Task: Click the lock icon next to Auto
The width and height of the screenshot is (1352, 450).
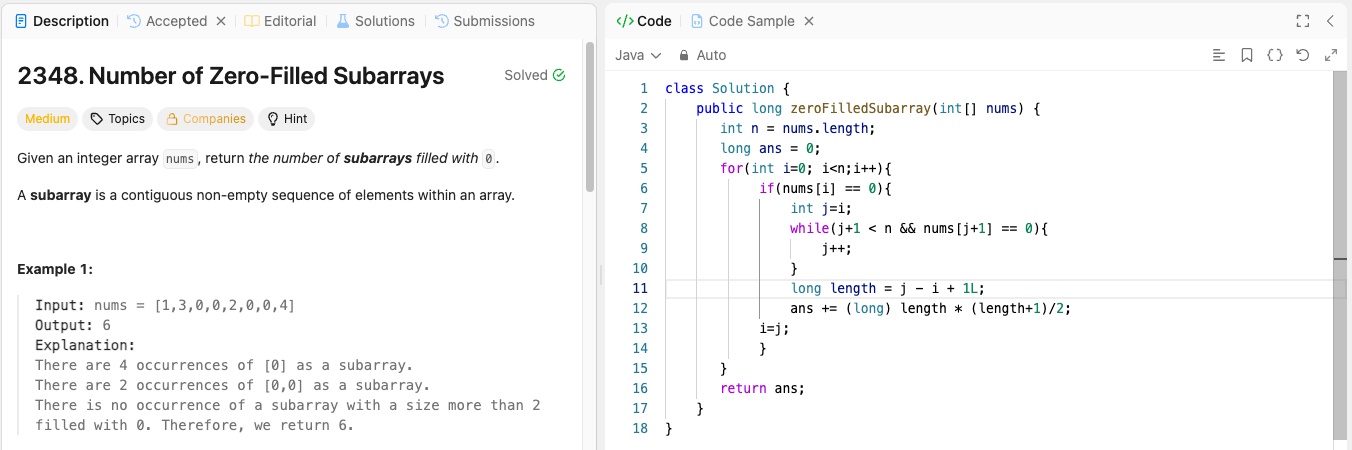Action: click(684, 55)
